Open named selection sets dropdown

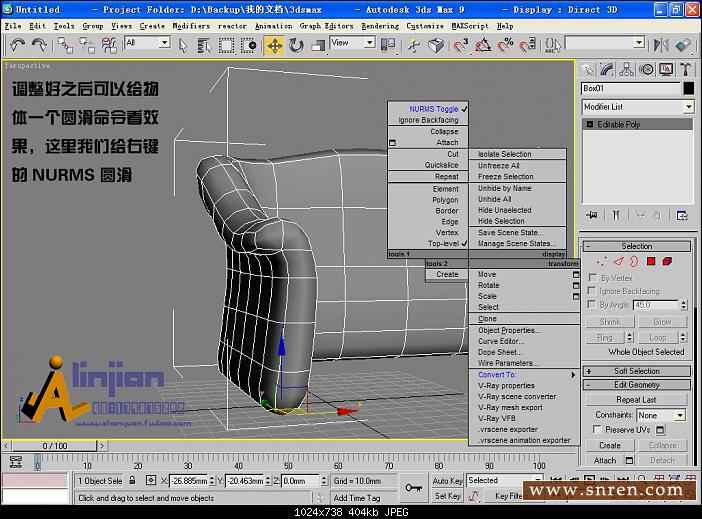pyautogui.click(x=639, y=43)
